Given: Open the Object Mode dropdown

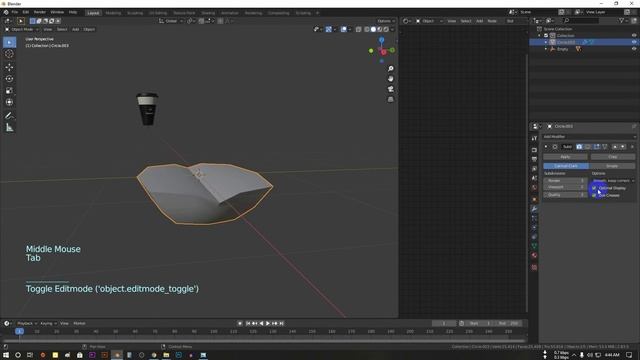Looking at the screenshot, I should (22, 29).
